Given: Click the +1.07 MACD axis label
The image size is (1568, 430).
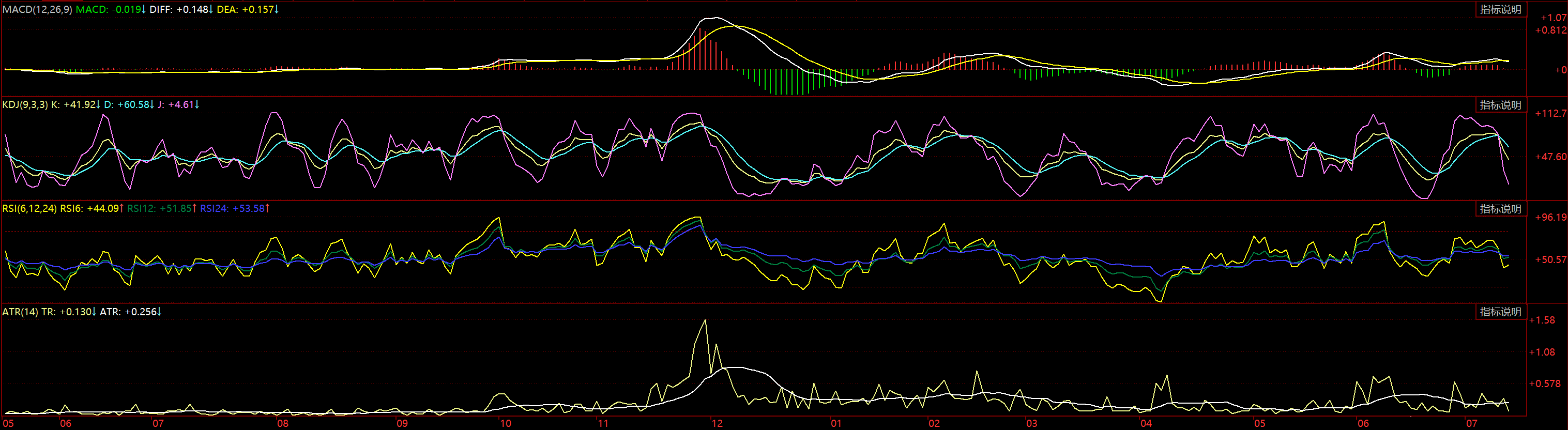Looking at the screenshot, I should 1554,18.
